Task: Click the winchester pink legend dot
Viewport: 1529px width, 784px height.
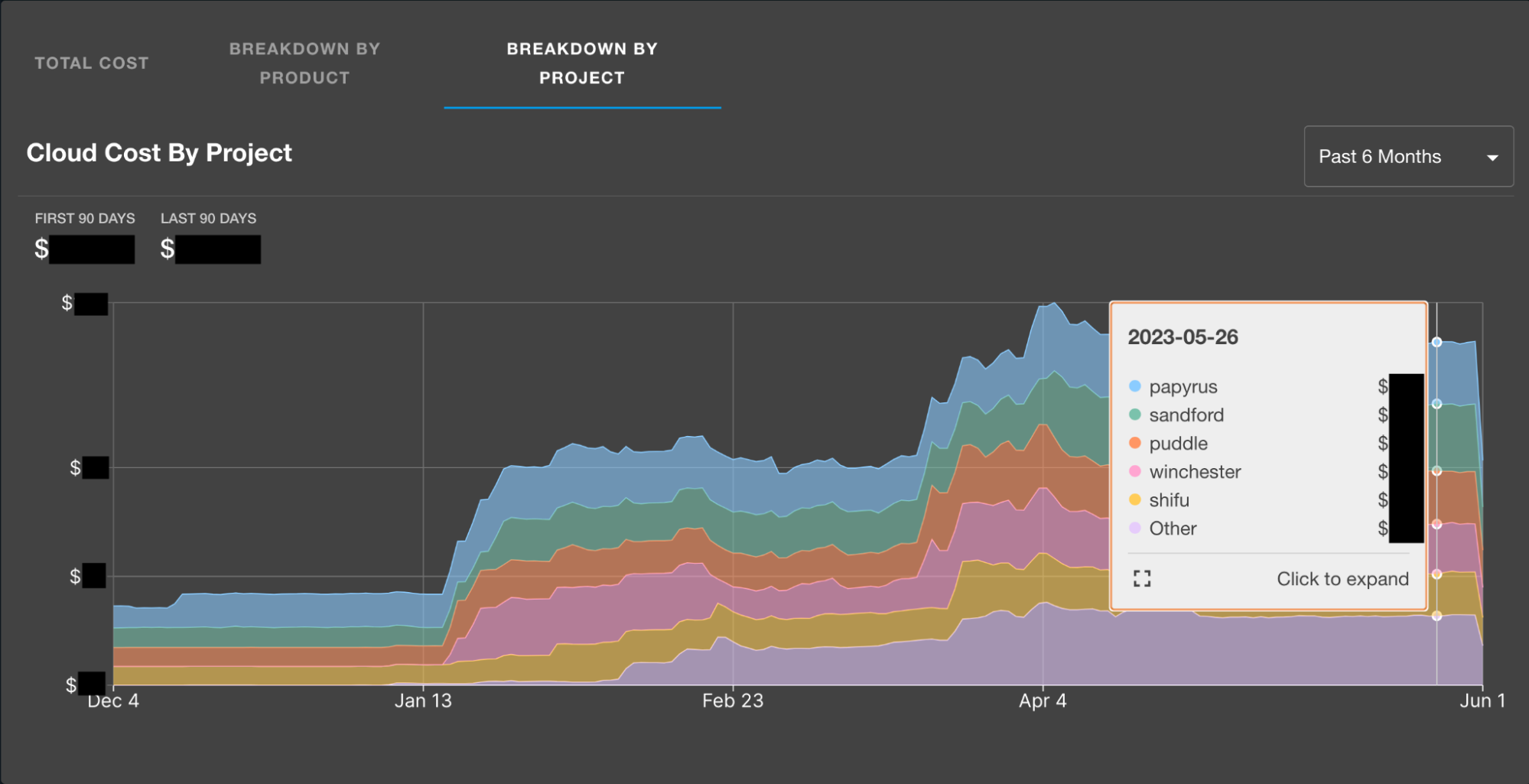Action: [1134, 471]
